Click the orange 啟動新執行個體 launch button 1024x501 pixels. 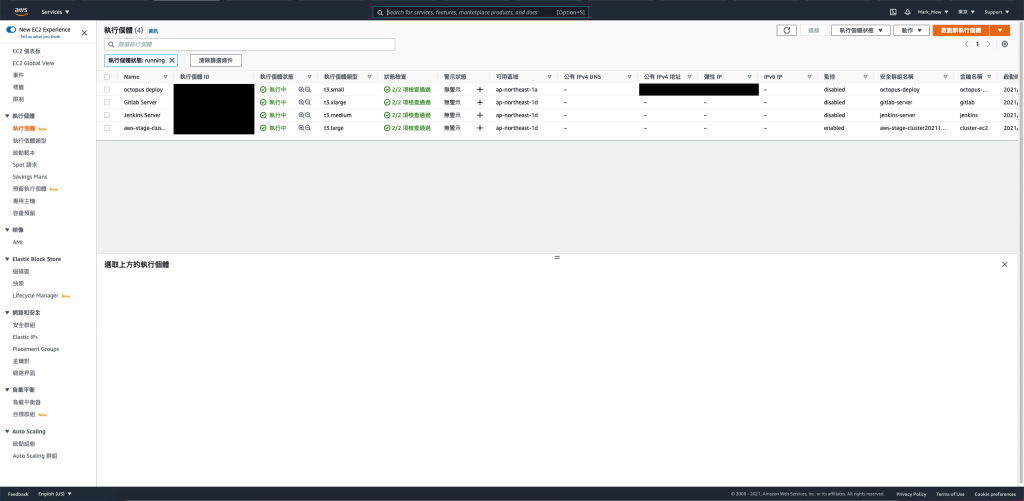tap(961, 30)
